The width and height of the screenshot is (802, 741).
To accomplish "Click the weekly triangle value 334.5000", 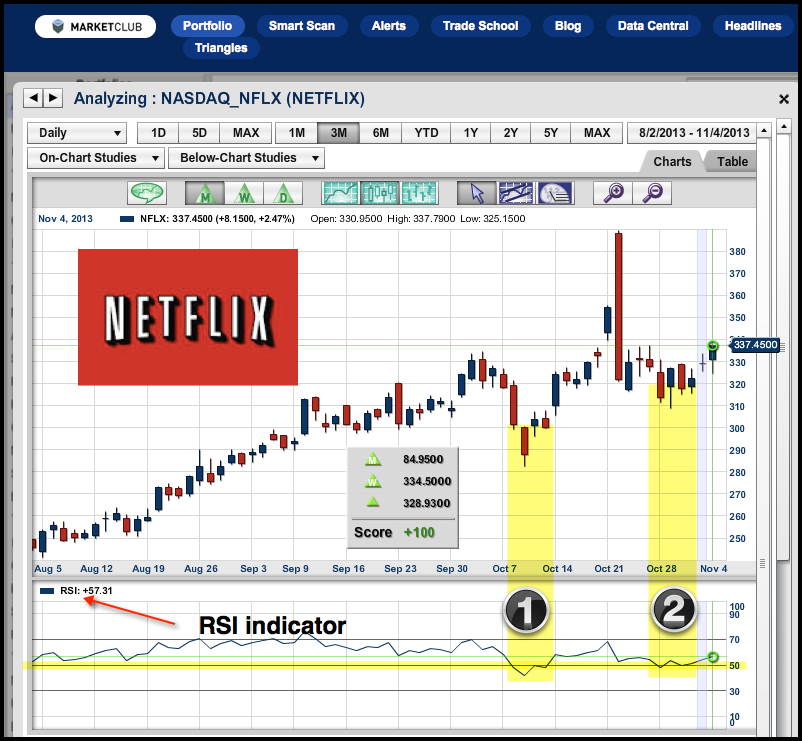I will tap(427, 481).
